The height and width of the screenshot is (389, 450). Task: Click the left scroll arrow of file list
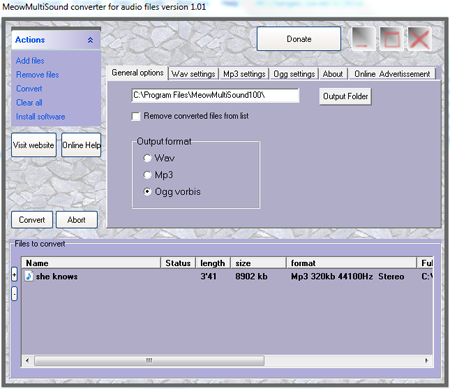coord(27,360)
